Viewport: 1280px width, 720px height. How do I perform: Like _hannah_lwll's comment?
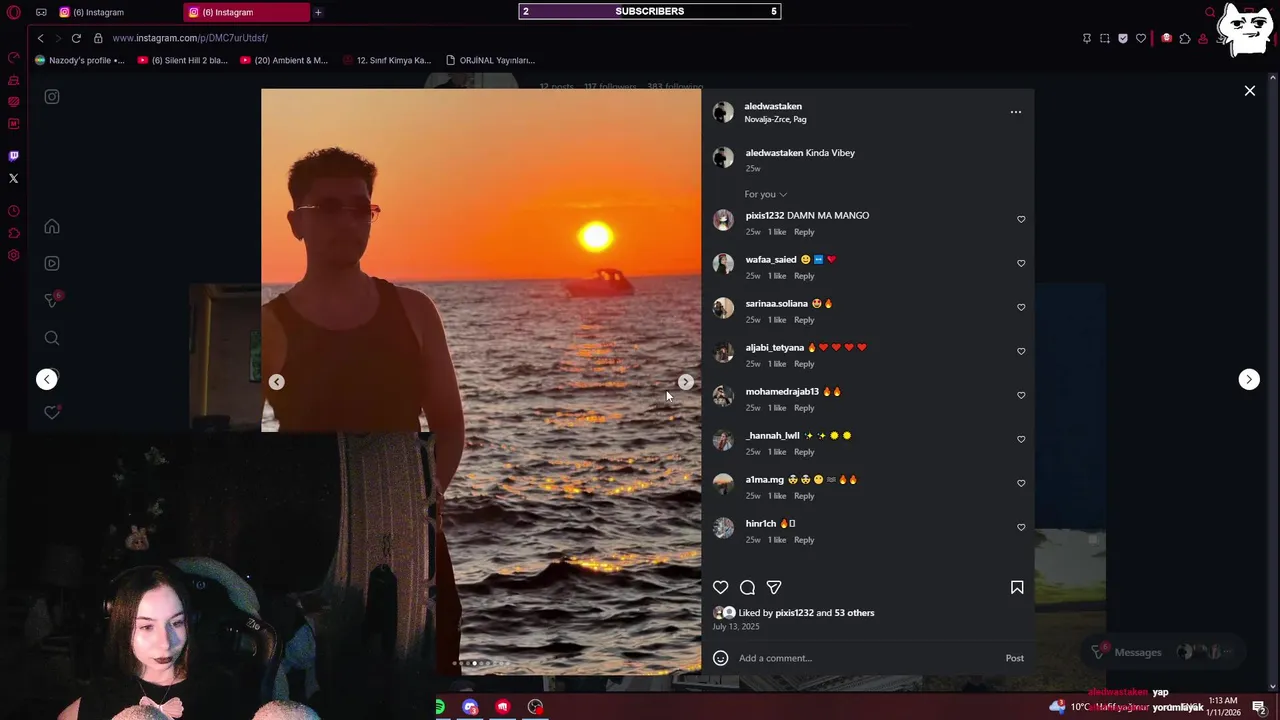(1021, 439)
